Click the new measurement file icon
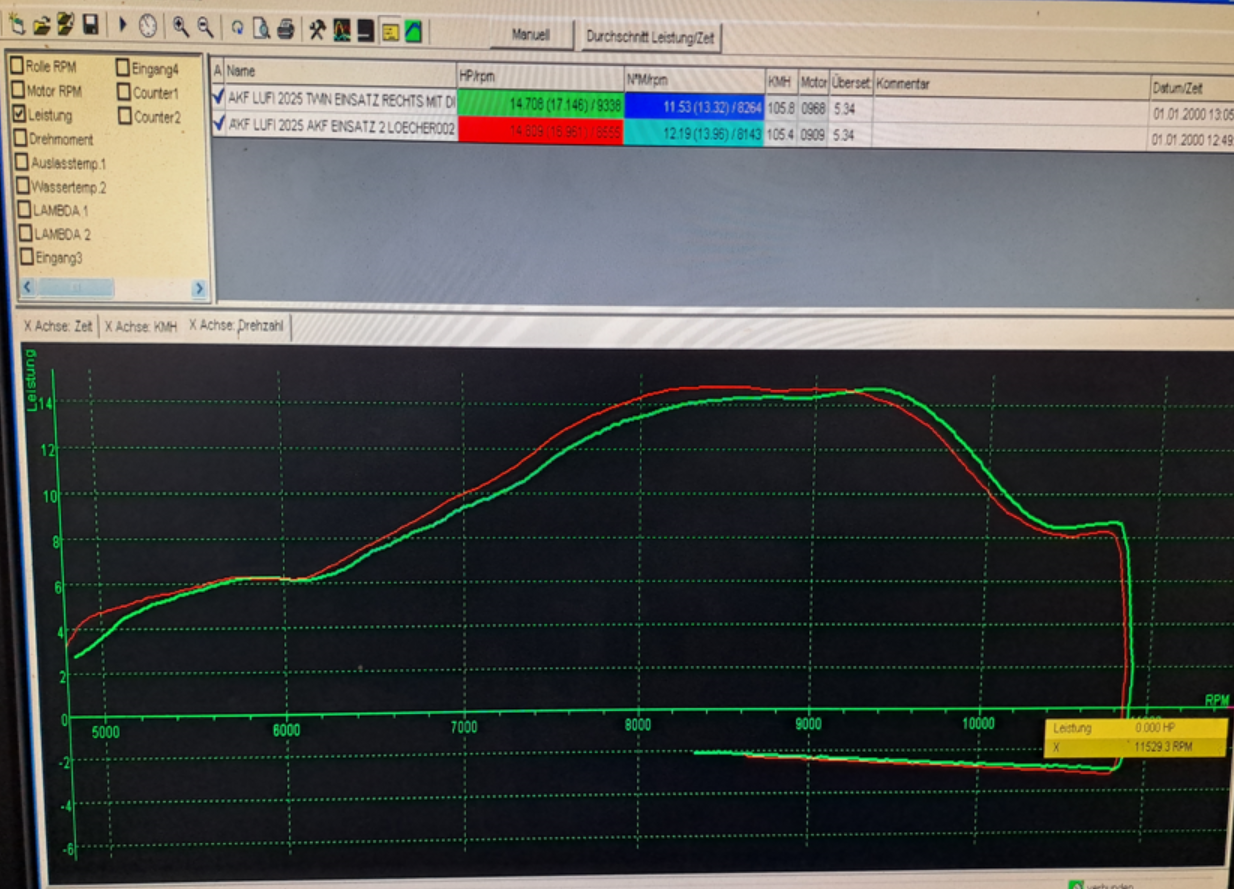 [17, 27]
